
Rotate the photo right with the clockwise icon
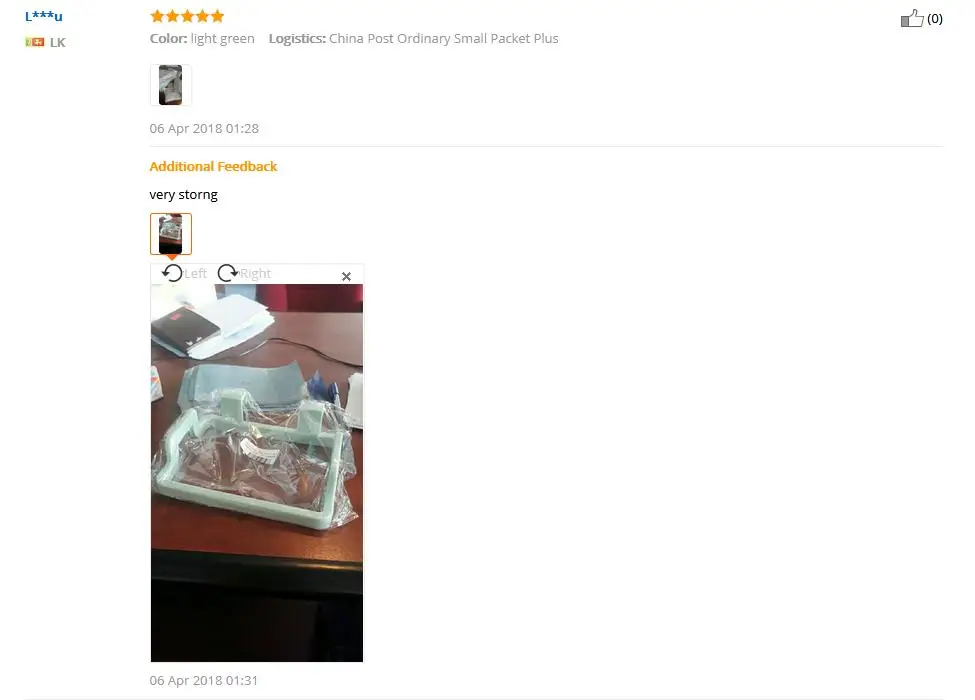[228, 273]
